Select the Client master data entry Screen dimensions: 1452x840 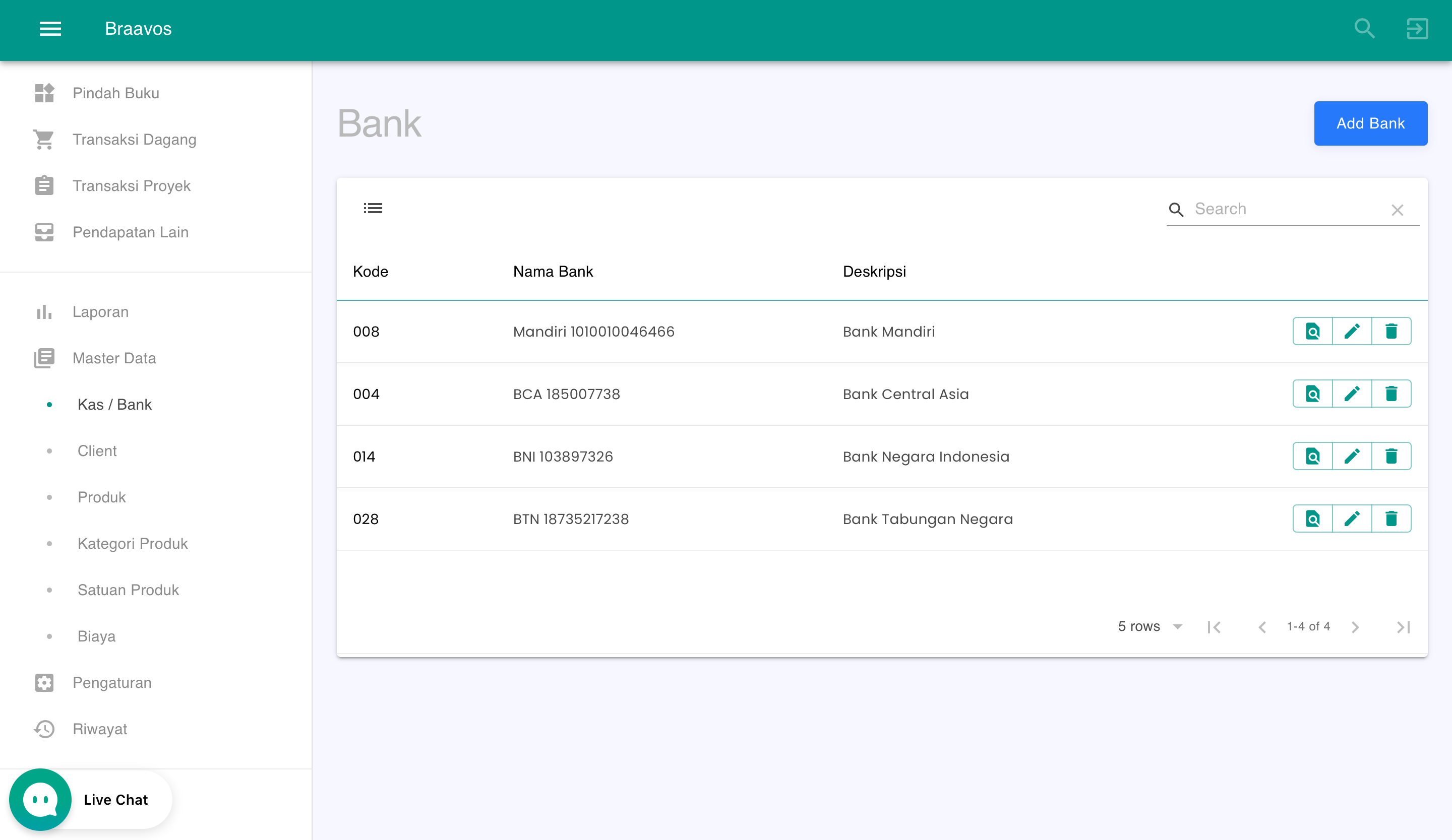tap(97, 451)
